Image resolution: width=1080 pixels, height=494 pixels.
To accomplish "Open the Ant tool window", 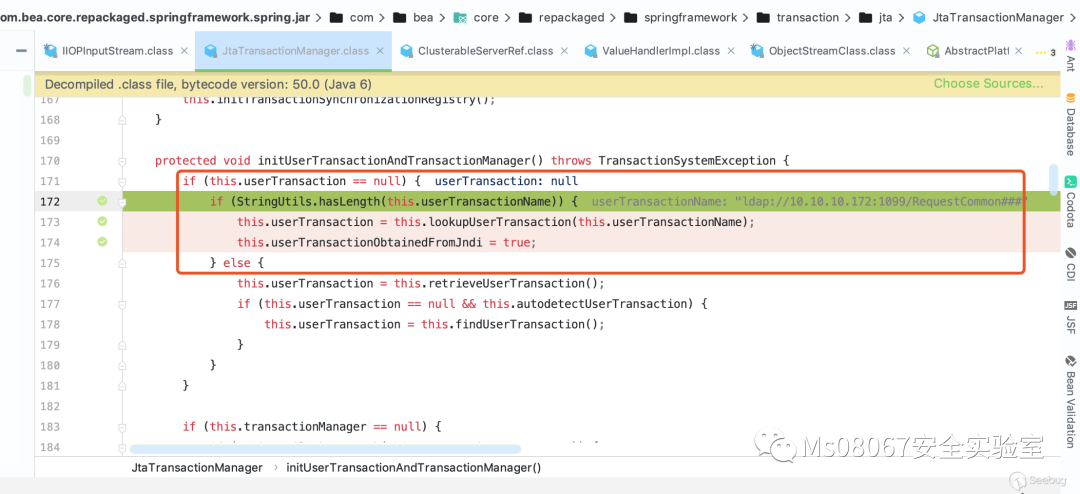I will click(1070, 56).
